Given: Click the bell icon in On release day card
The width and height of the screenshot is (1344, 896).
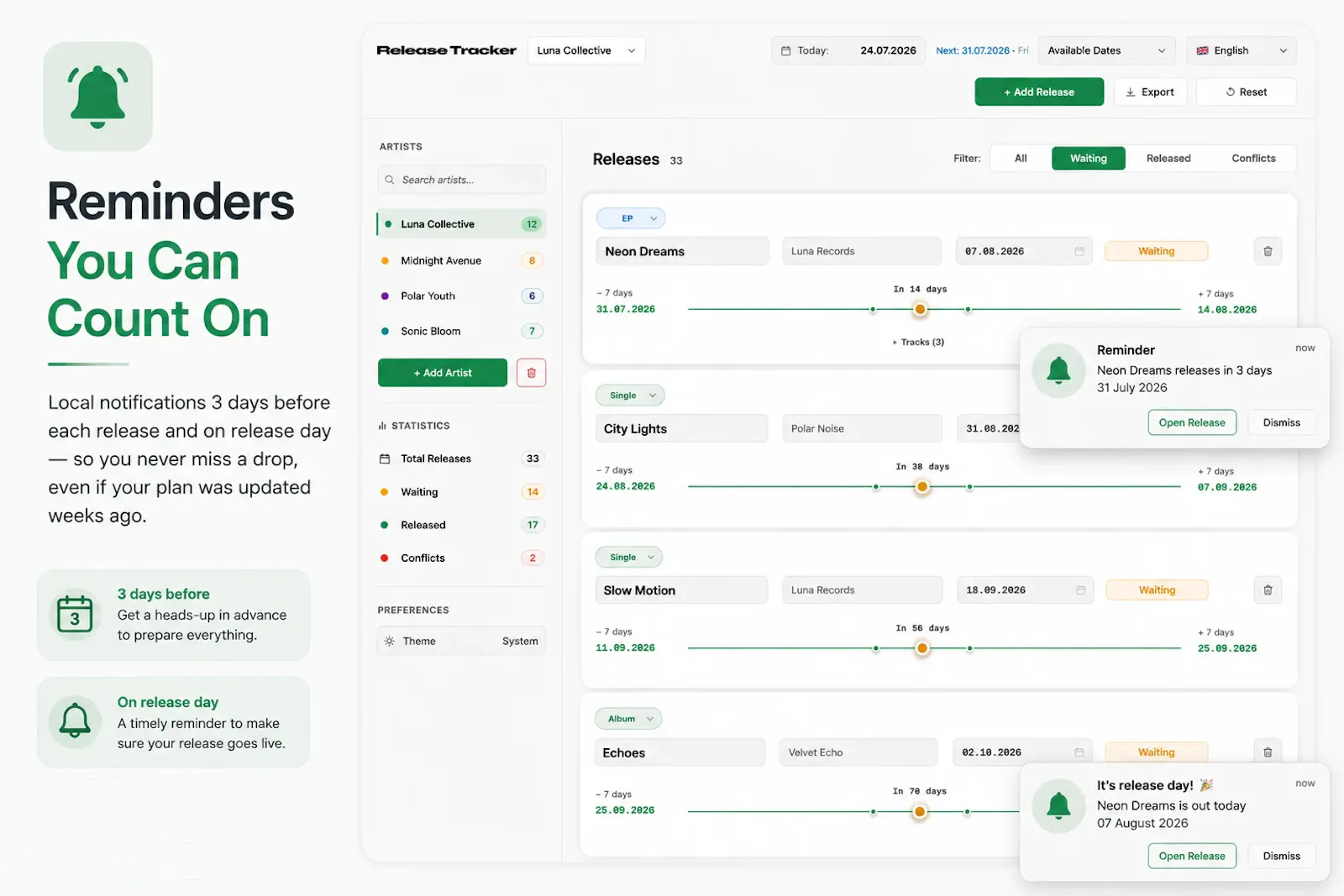Looking at the screenshot, I should coord(75,721).
